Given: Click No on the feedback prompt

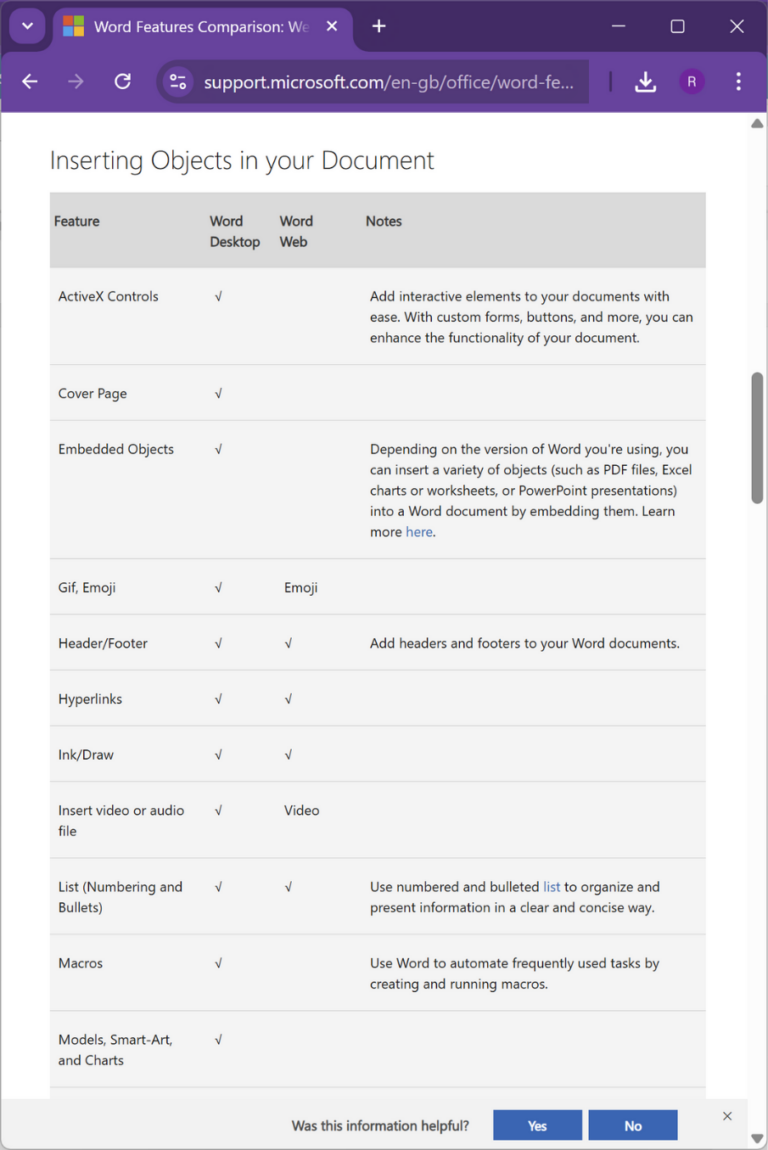Looking at the screenshot, I should tap(632, 1124).
